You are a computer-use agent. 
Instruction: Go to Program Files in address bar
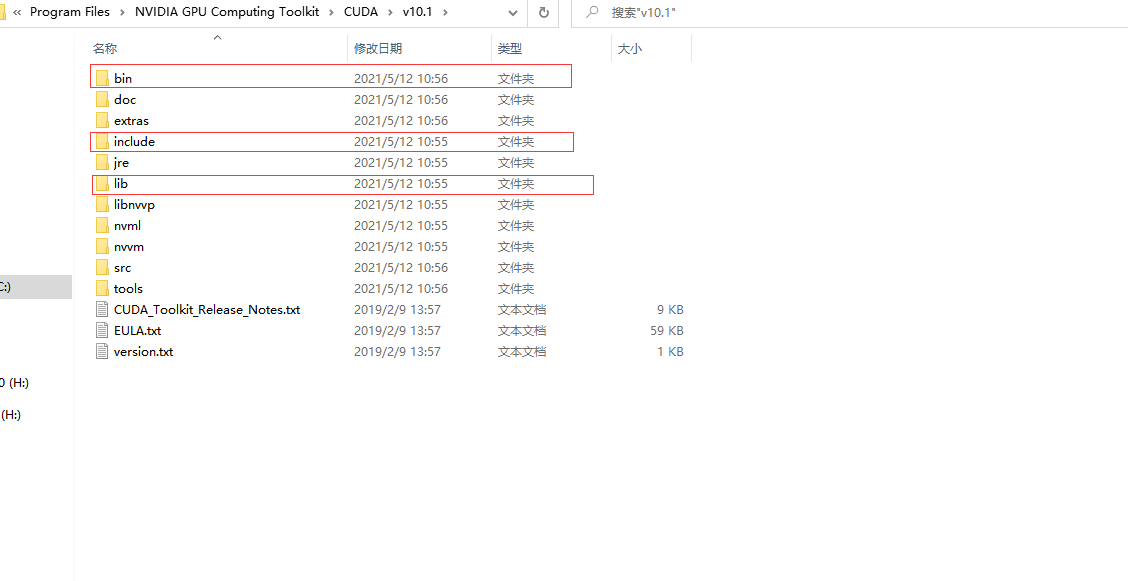[x=70, y=12]
